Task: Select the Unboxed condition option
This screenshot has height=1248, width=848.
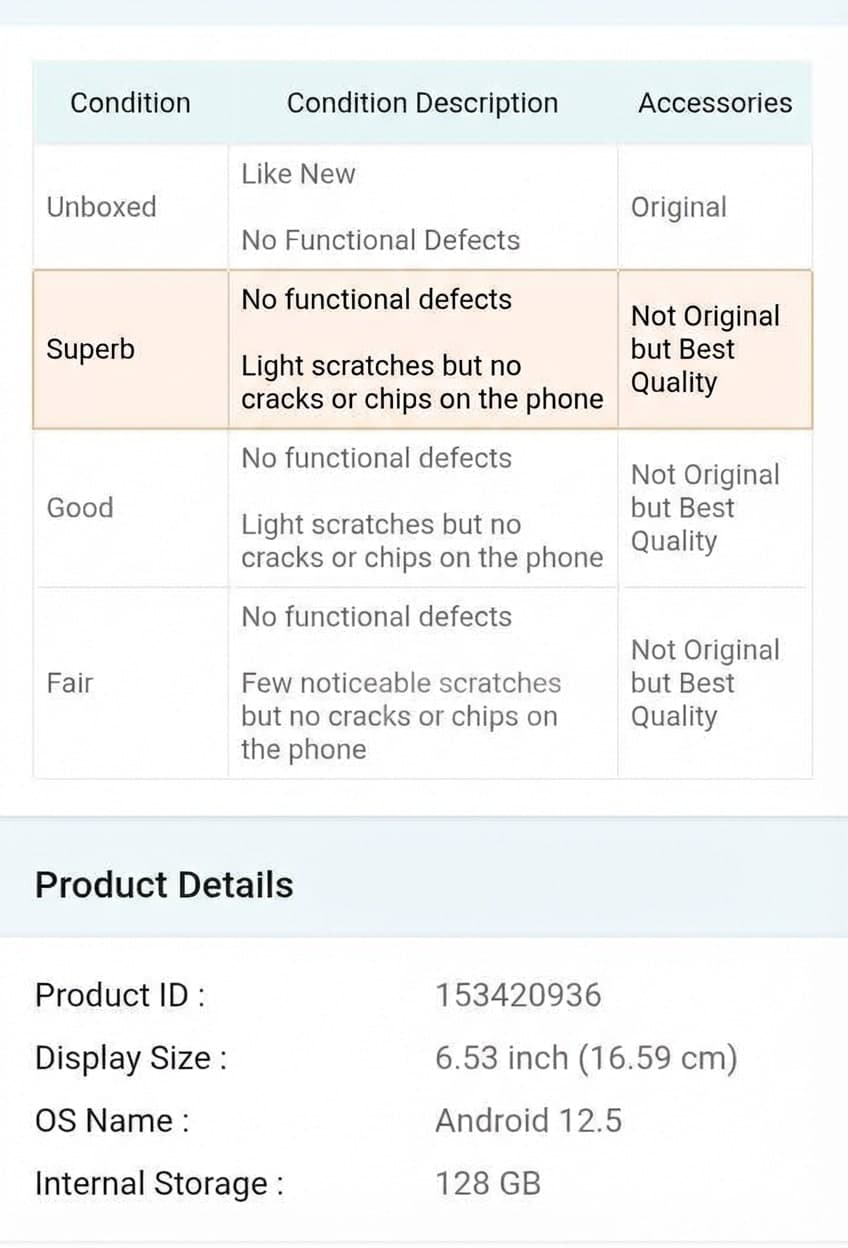Action: pos(100,207)
